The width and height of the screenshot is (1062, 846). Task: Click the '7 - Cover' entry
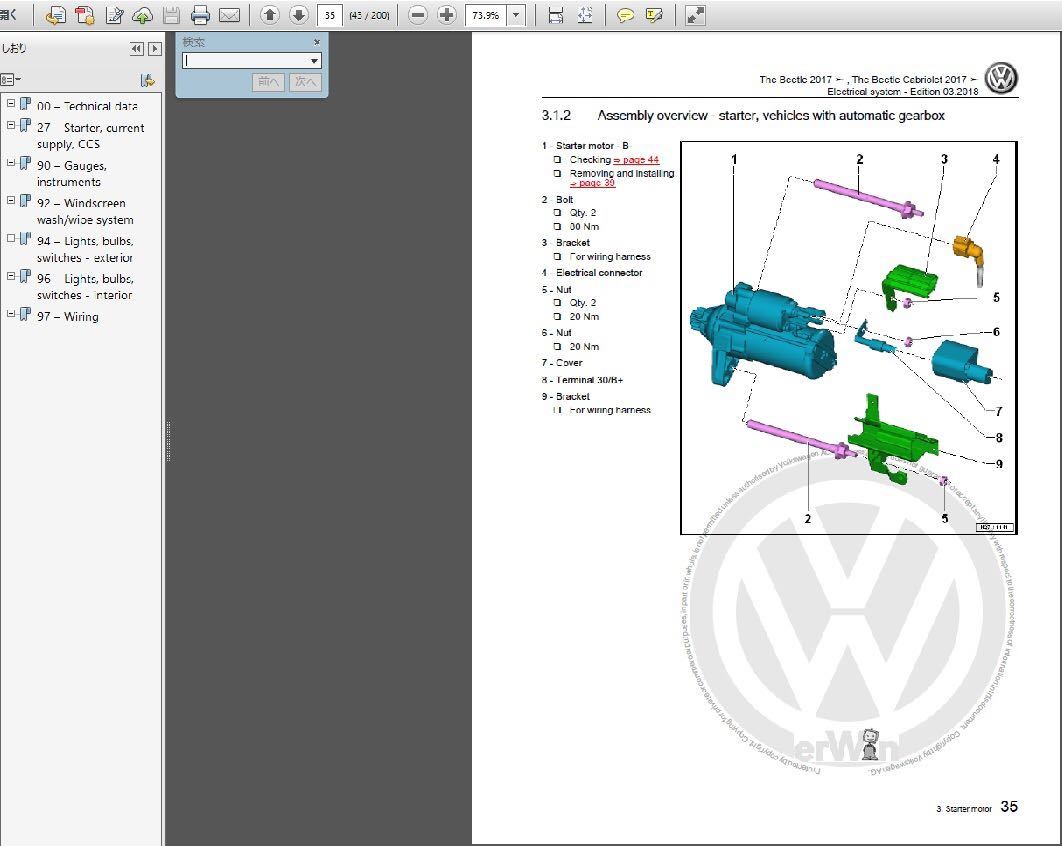coord(562,362)
